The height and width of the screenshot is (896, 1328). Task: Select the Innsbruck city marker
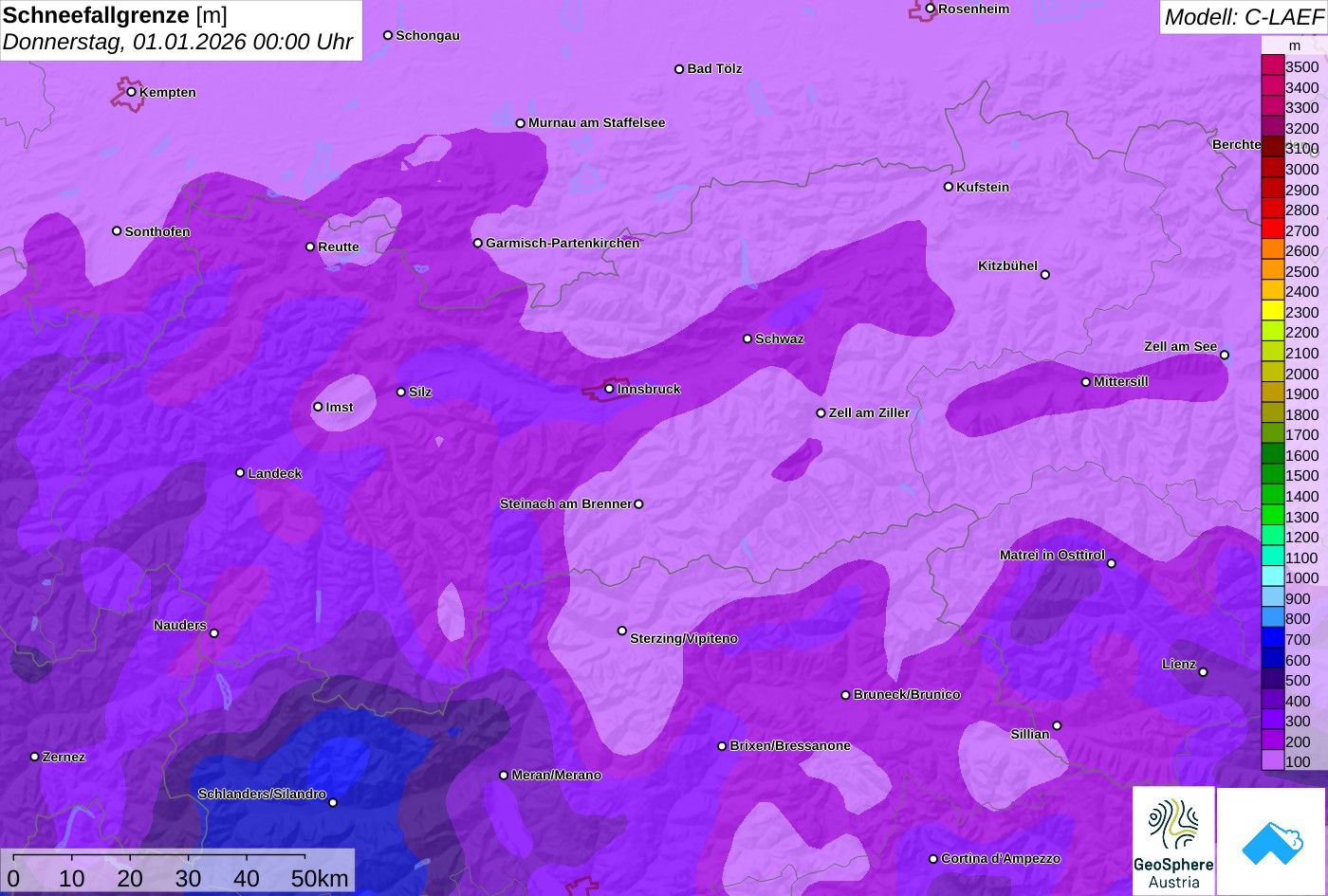click(609, 389)
